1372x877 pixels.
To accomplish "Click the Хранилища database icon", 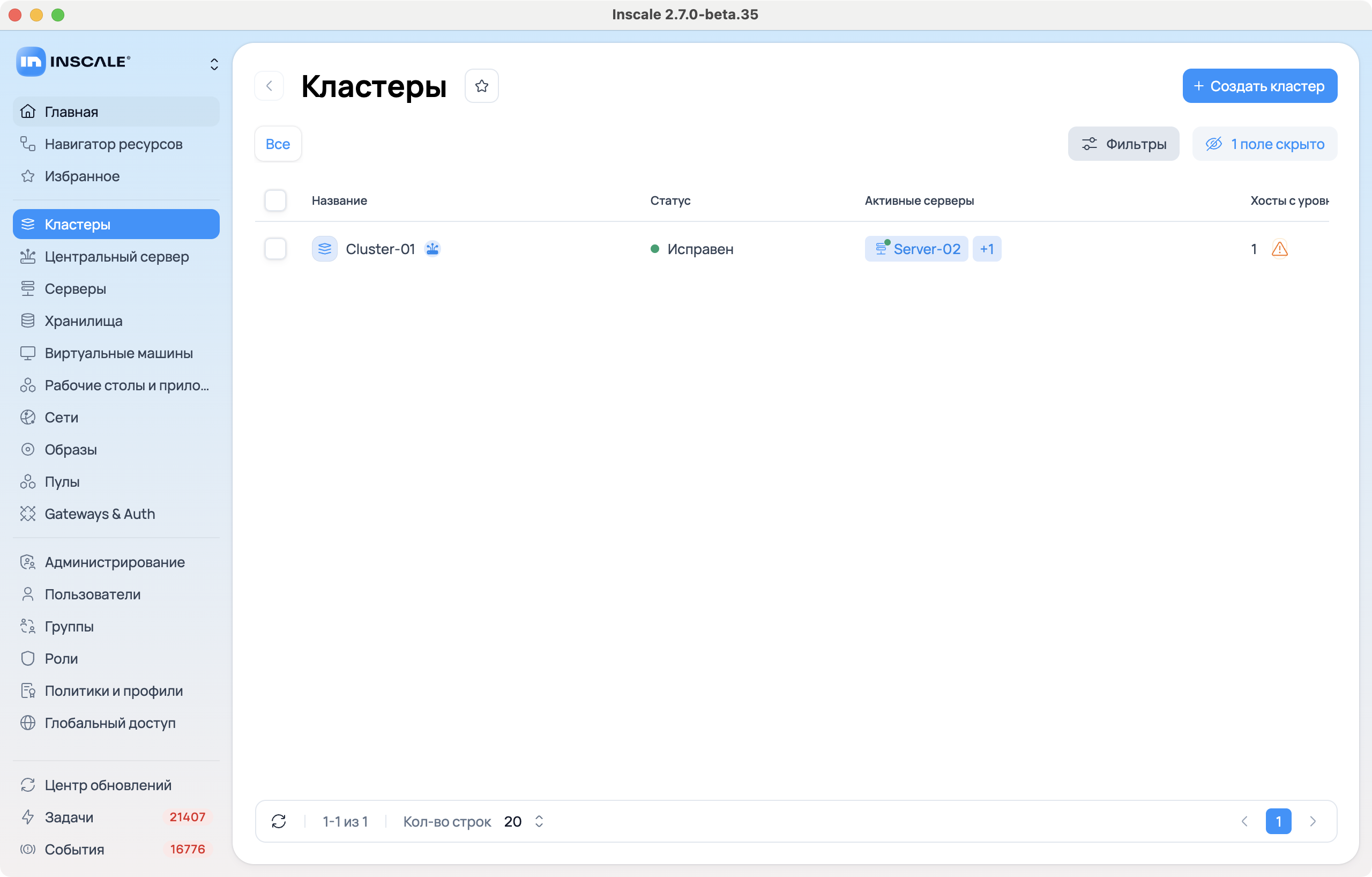I will pyautogui.click(x=27, y=321).
